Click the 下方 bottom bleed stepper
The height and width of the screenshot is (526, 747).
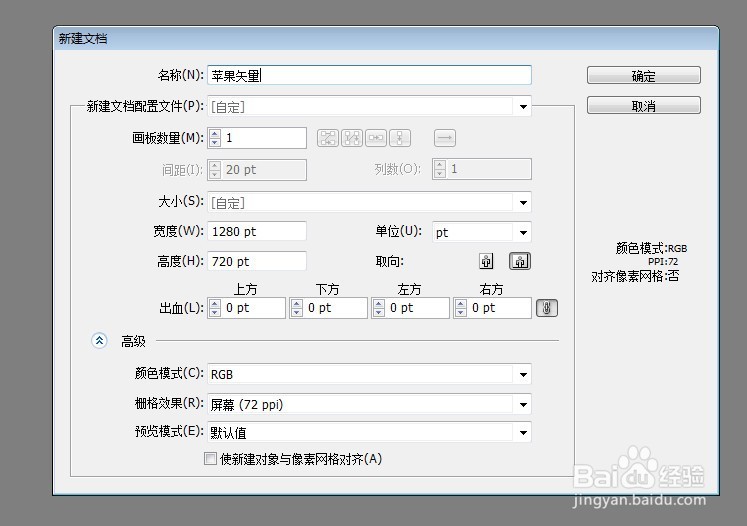pos(297,308)
